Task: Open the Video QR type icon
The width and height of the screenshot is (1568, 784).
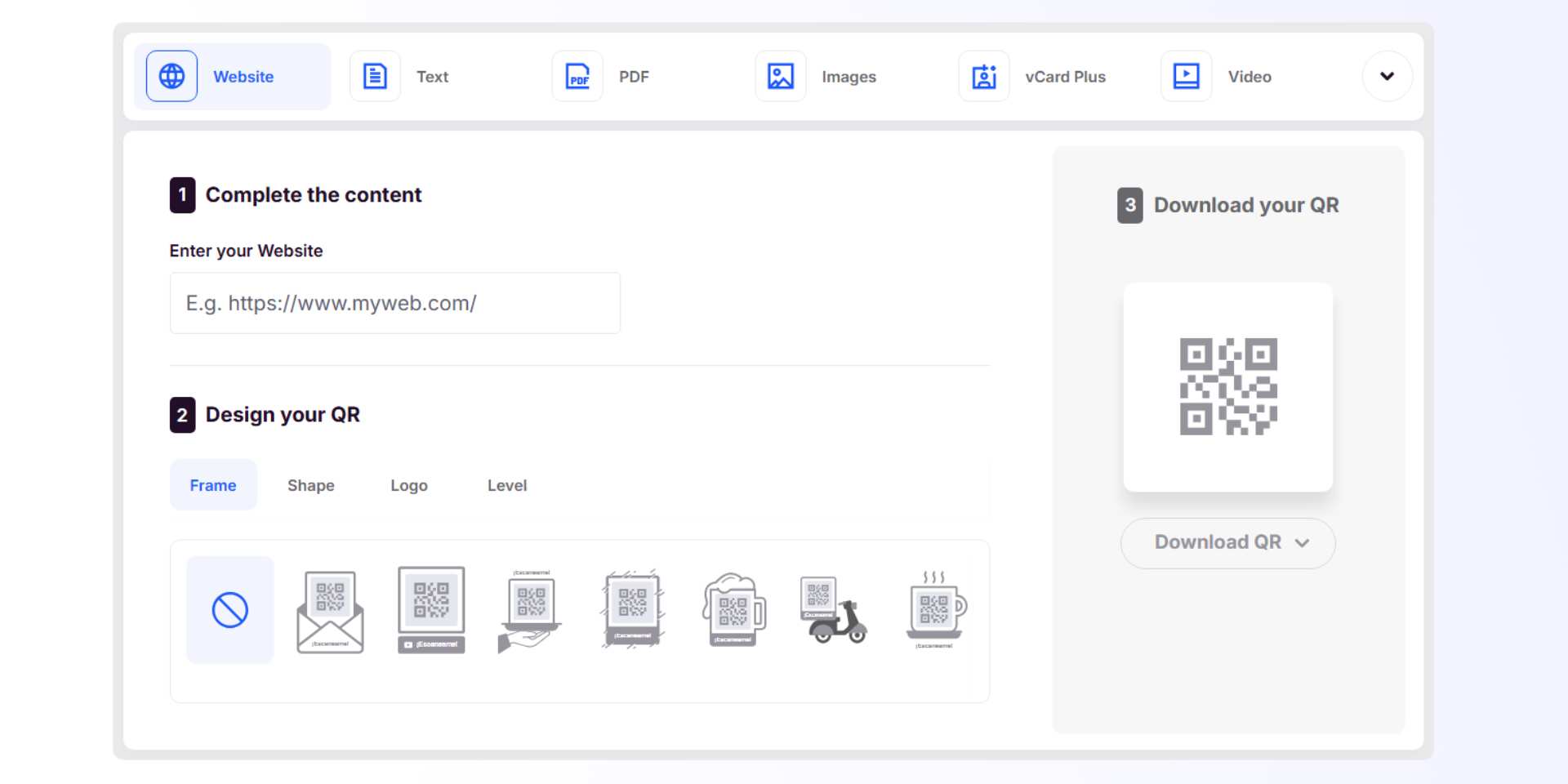Action: 1186,76
